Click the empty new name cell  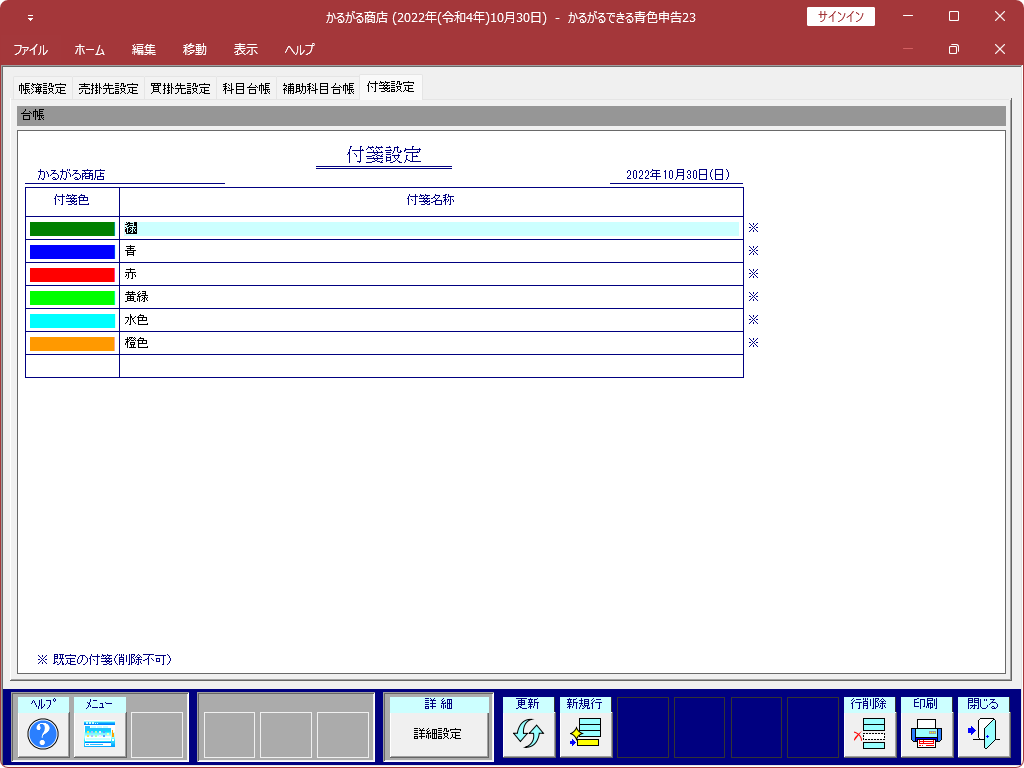pos(432,366)
